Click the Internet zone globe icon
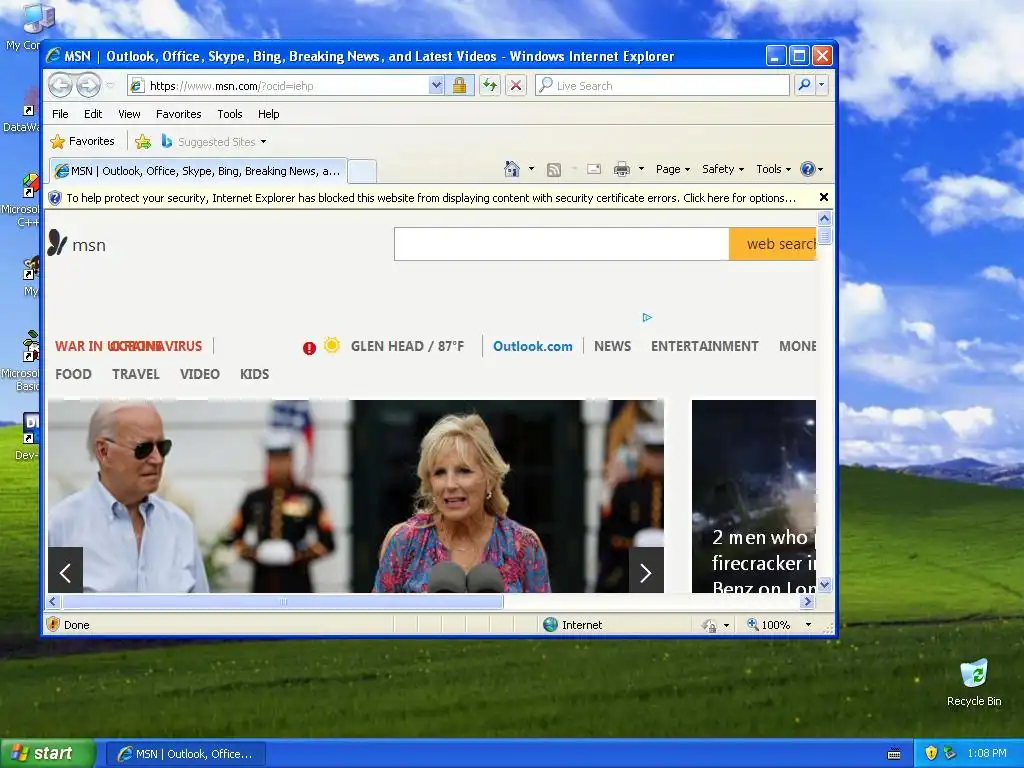Image resolution: width=1024 pixels, height=768 pixels. tap(551, 624)
